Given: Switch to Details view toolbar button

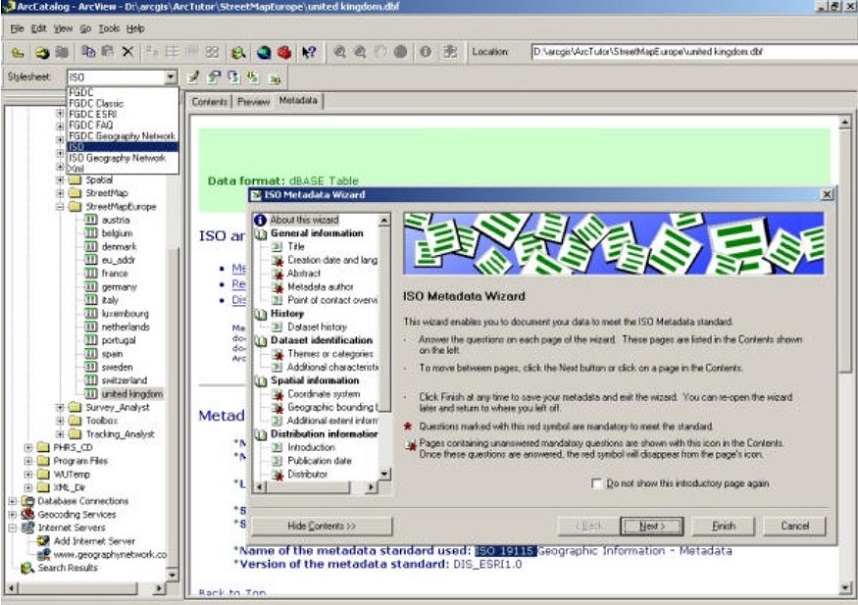Looking at the screenshot, I should [192, 52].
